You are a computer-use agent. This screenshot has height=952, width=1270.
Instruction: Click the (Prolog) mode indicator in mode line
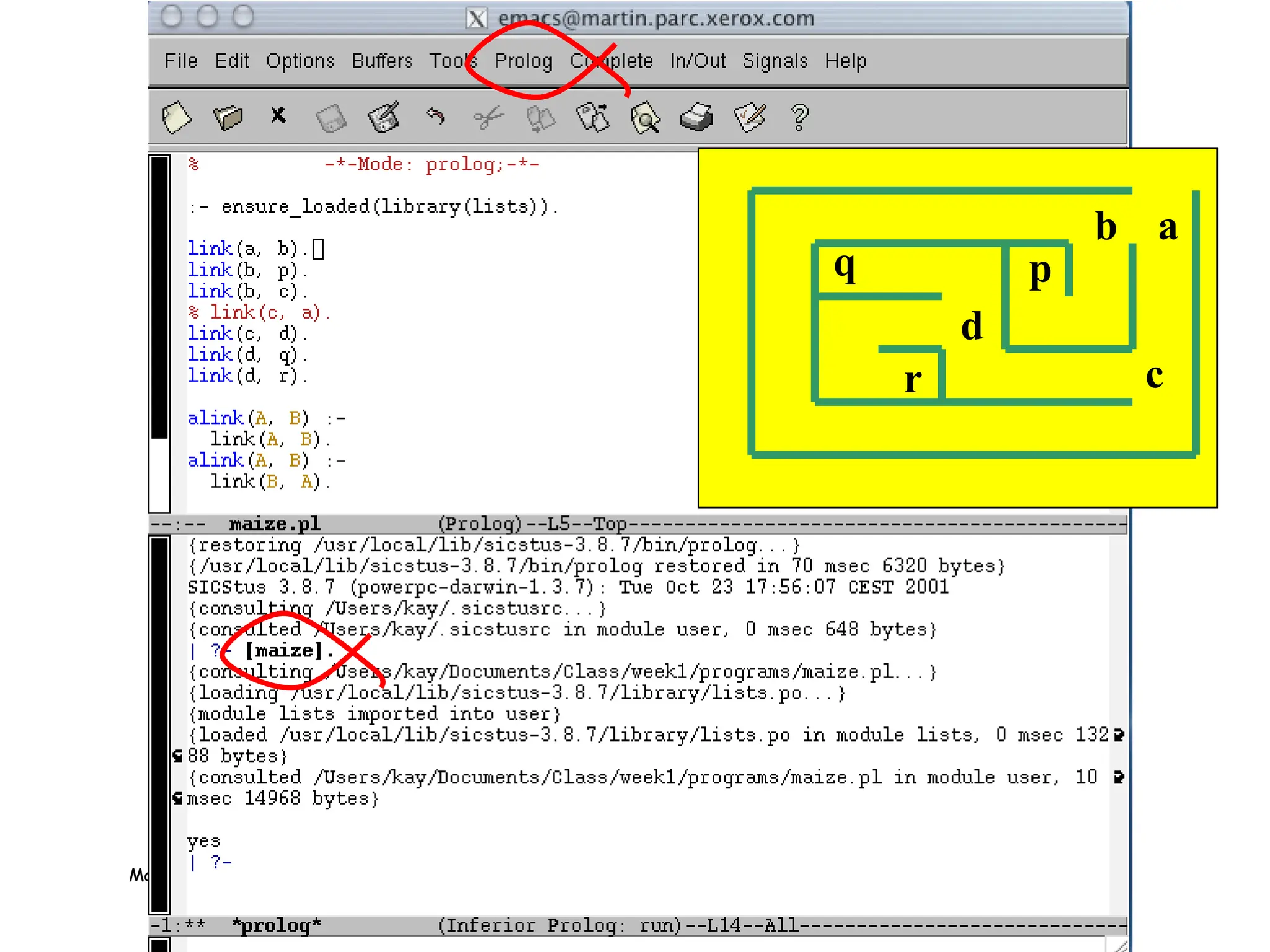click(x=480, y=524)
